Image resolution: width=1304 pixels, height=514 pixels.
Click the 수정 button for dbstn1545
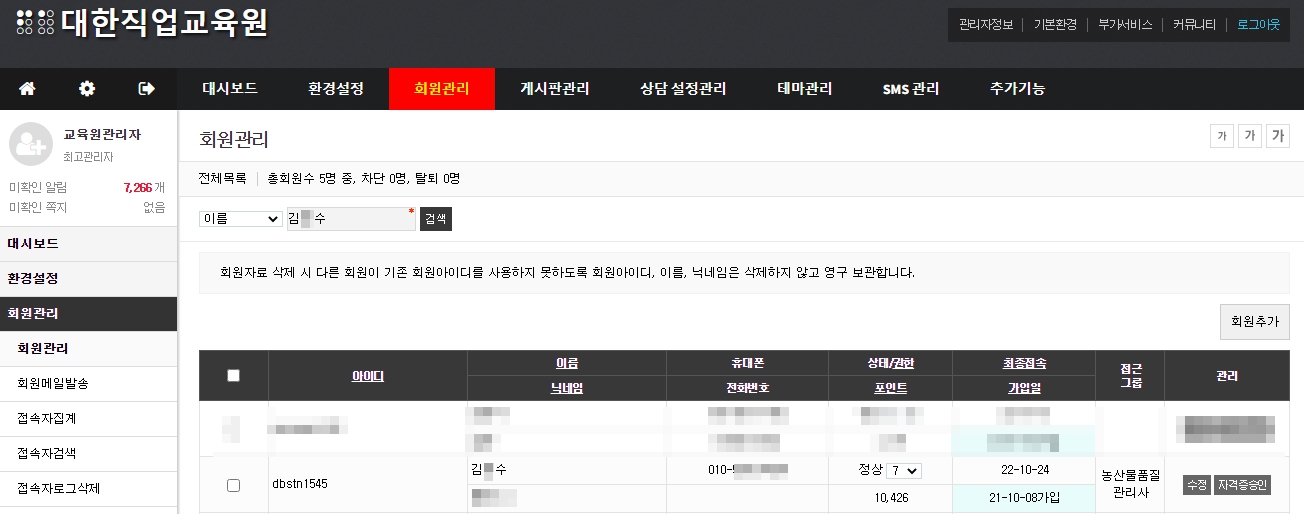1196,485
